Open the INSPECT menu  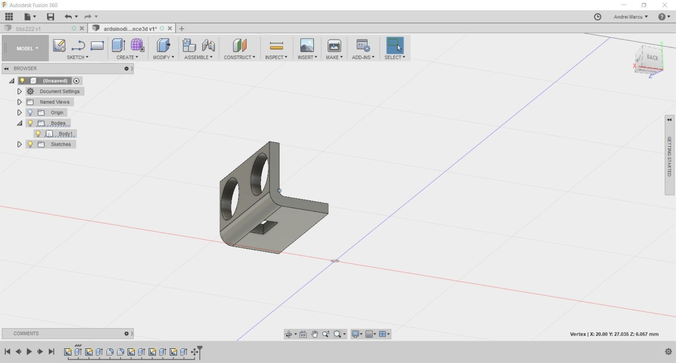coord(276,57)
